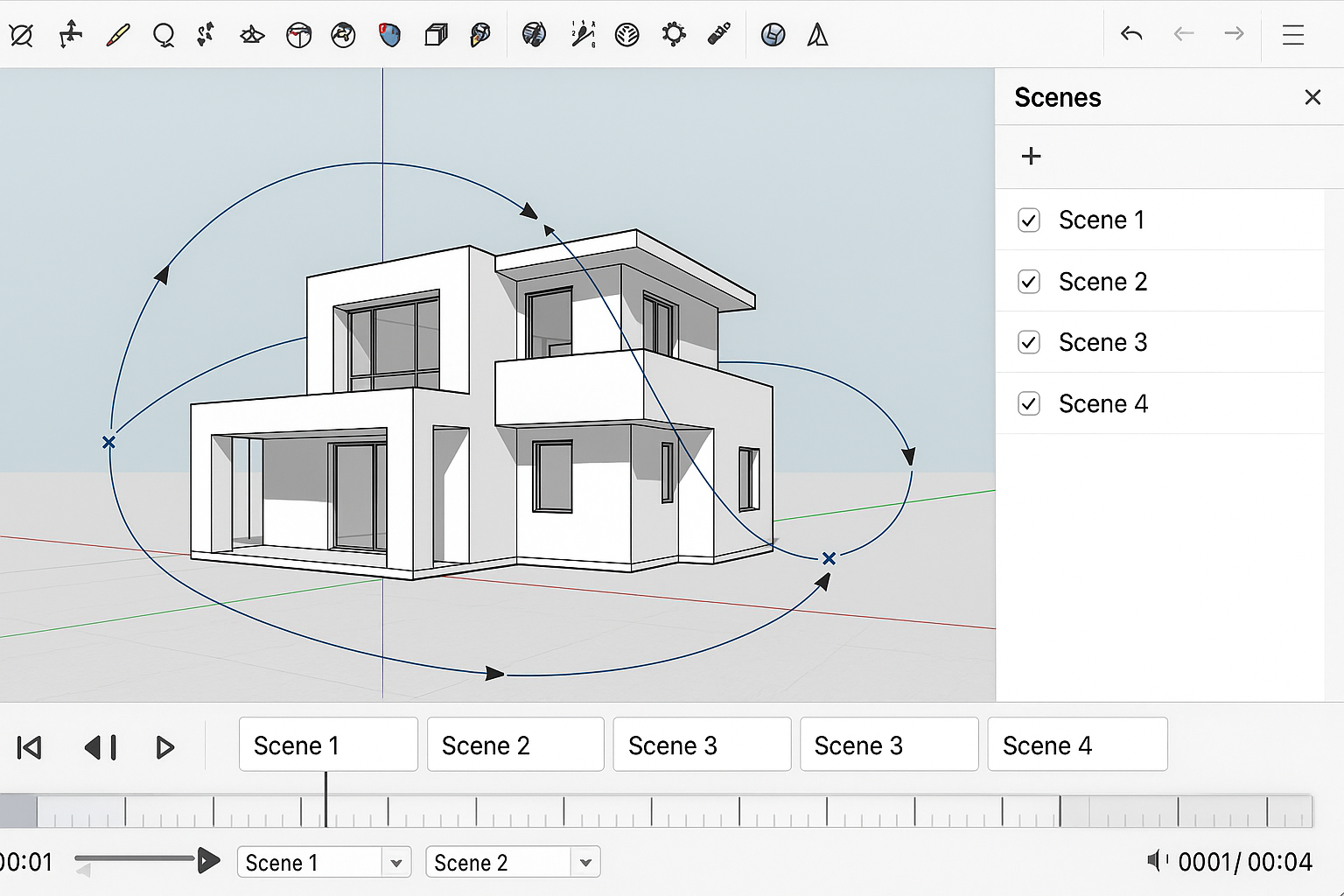Image resolution: width=1344 pixels, height=896 pixels.
Task: Click the gear settings icon in the toolbar
Action: pos(674,35)
